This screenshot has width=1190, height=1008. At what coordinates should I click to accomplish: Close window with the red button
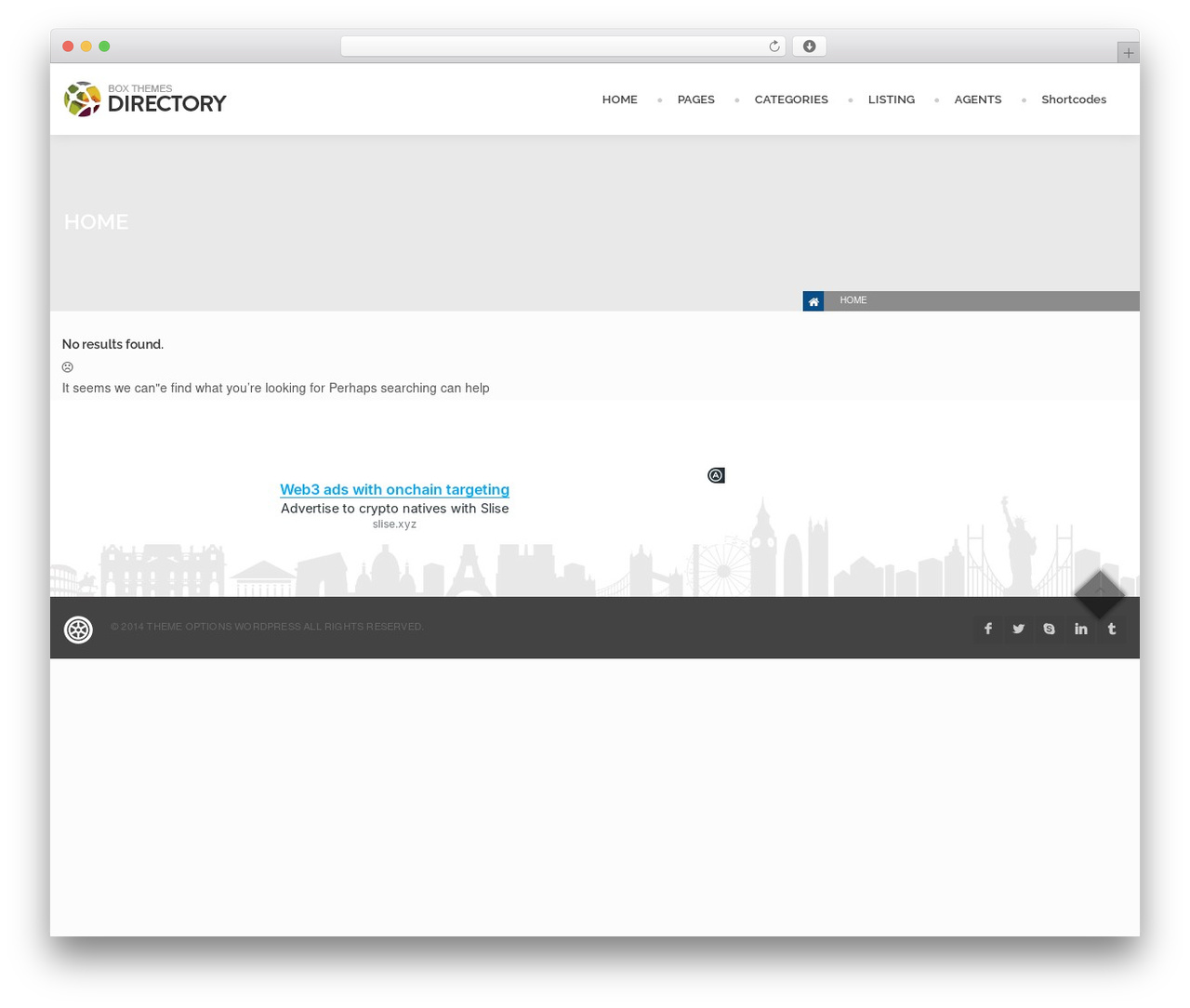click(68, 46)
